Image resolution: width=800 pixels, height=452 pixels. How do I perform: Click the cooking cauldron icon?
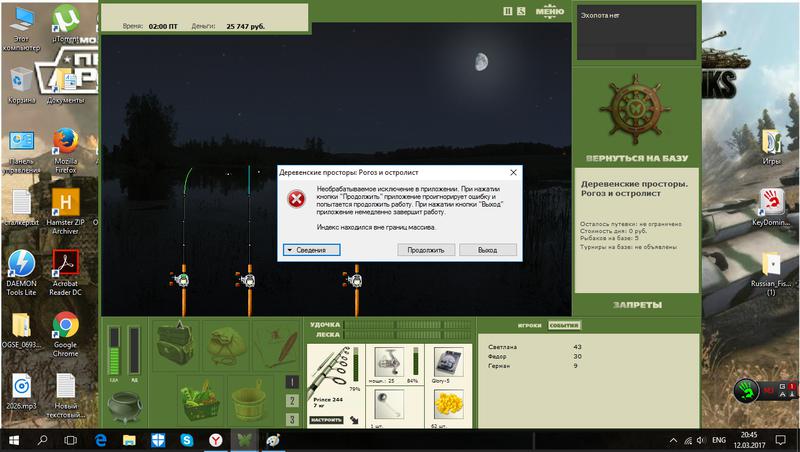pos(124,407)
